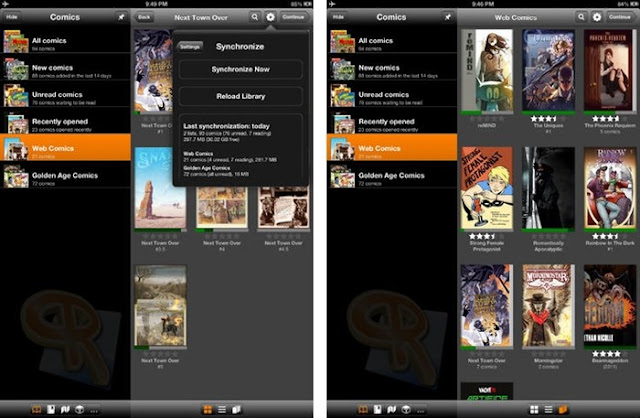Tap Continue in the Next Town Over header
The width and height of the screenshot is (640, 418).
click(293, 17)
